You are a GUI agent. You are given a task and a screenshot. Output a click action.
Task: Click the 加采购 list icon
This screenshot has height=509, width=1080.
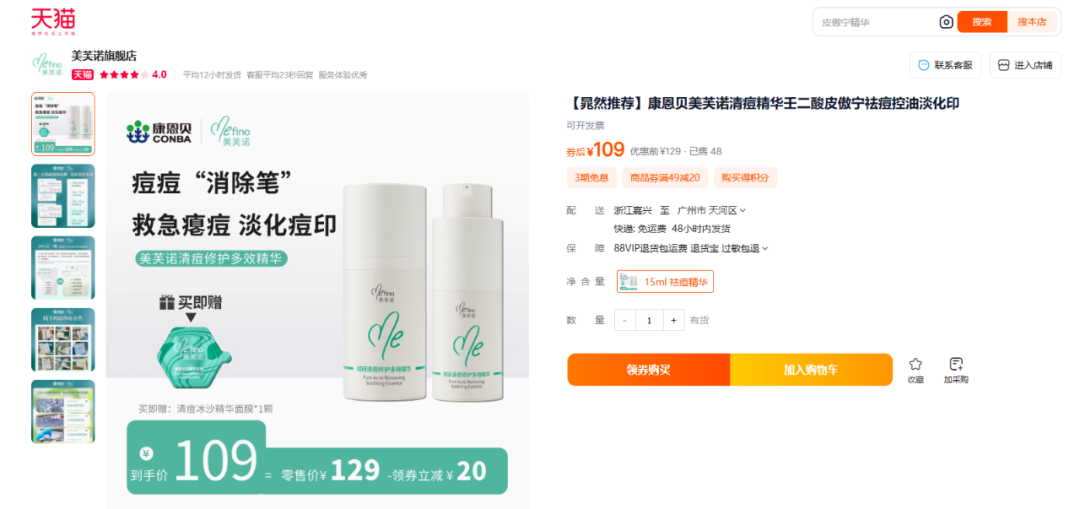pos(956,364)
